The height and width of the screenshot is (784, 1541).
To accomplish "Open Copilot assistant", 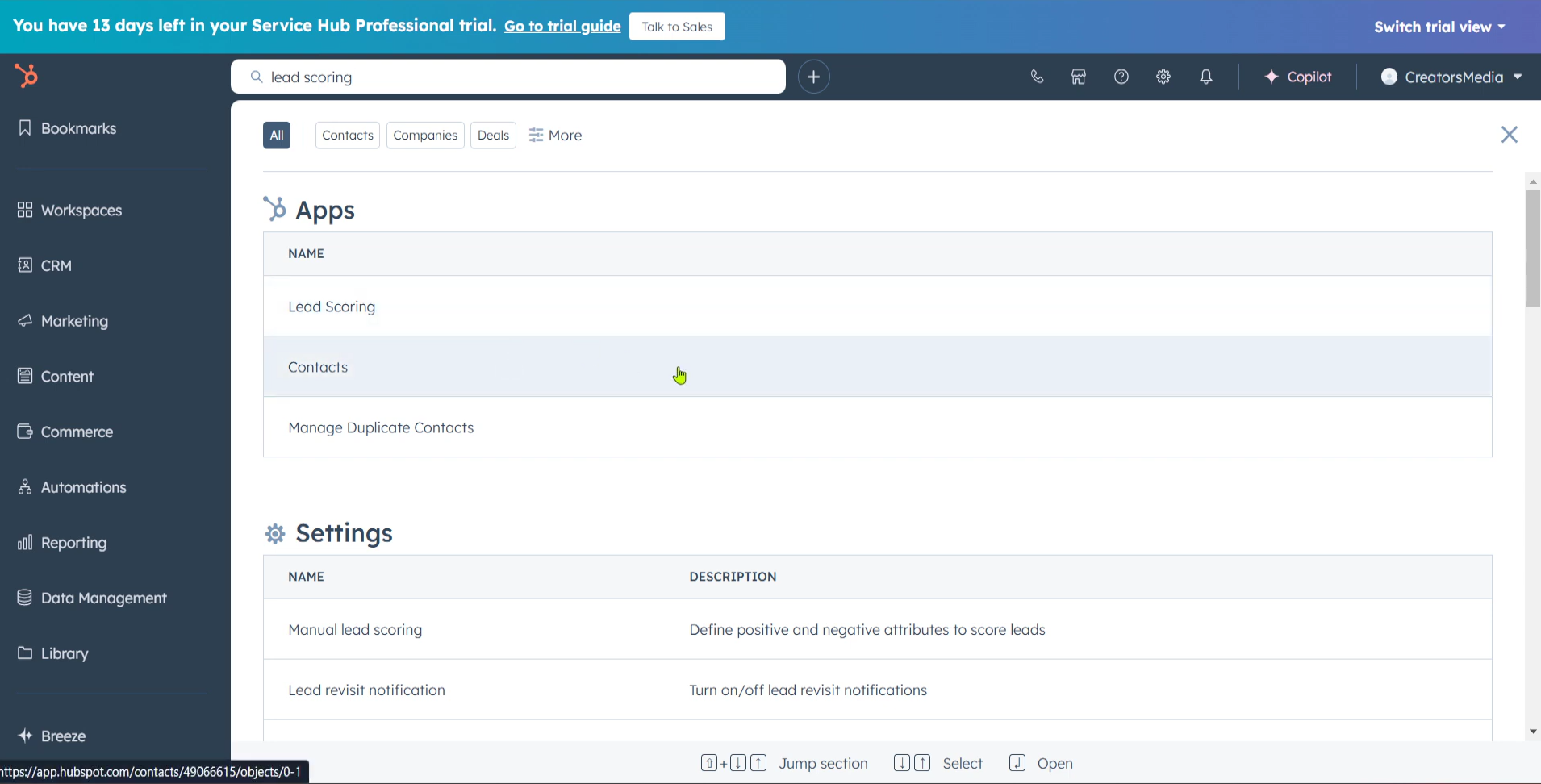I will coord(1297,77).
